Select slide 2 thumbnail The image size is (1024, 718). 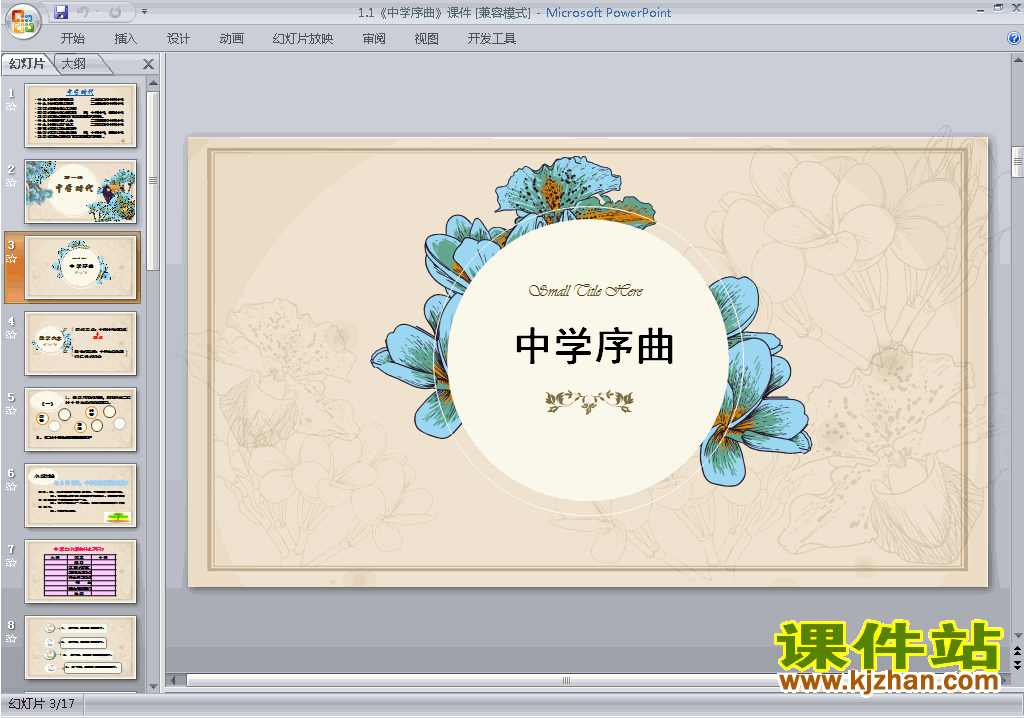pos(80,191)
